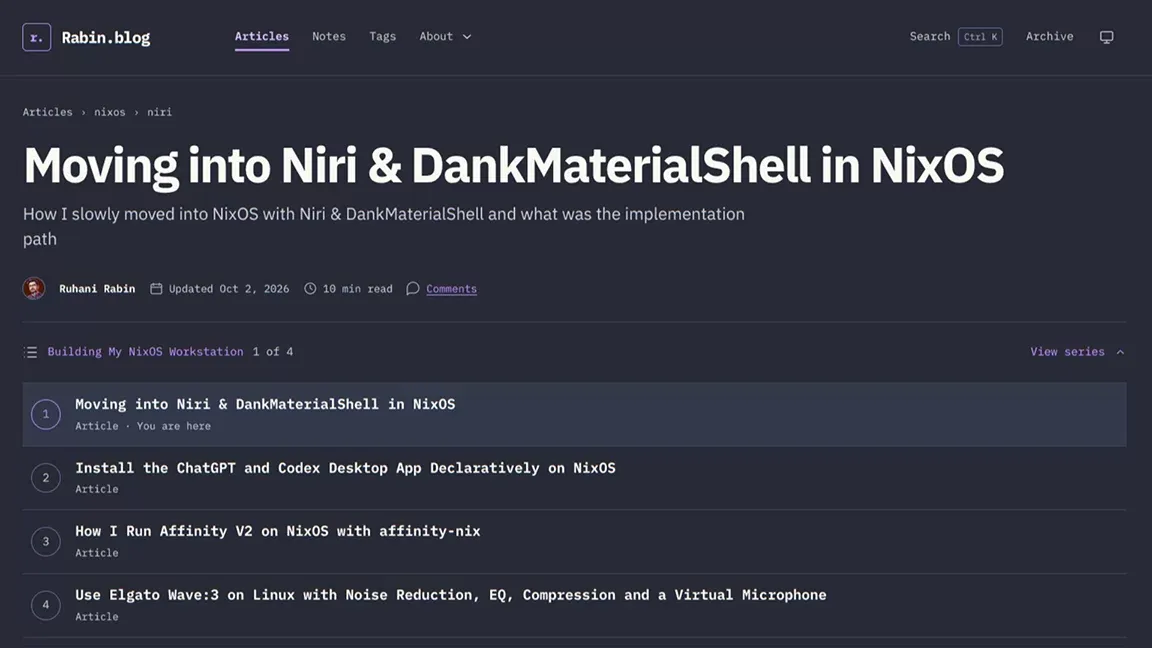Click the niri breadcrumb

(159, 112)
